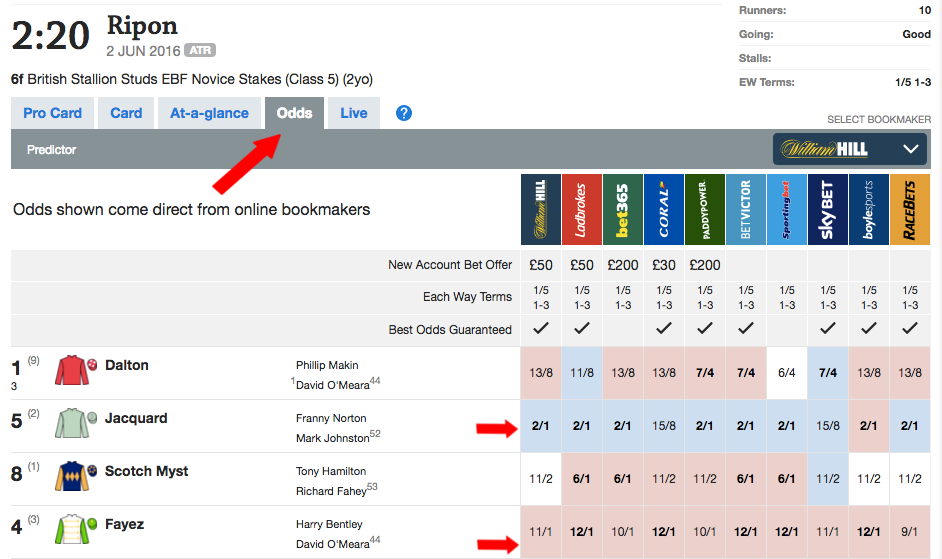Select Fayez's 10/1 odds at bet365
Viewport: 942px width, 559px height.
coord(622,532)
